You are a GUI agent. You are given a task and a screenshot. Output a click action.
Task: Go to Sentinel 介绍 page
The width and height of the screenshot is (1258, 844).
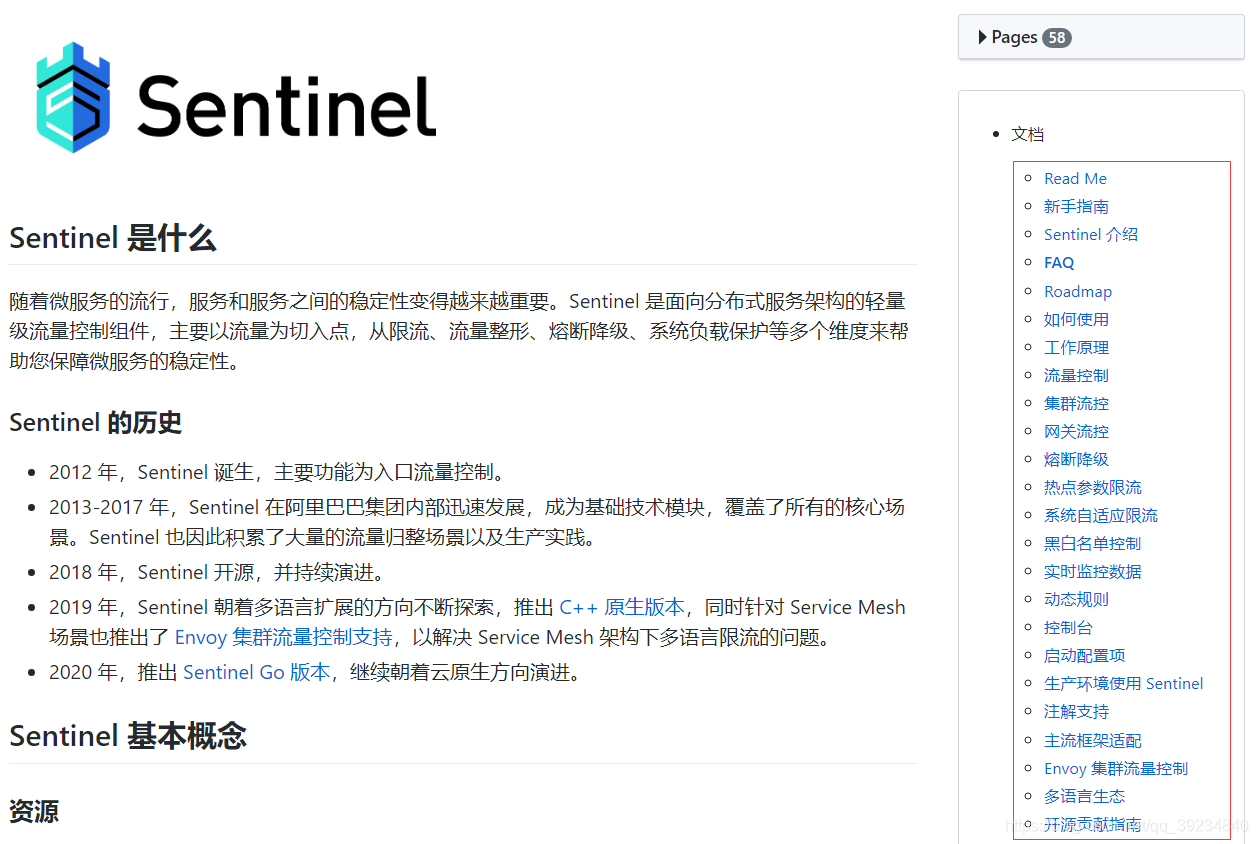point(1091,234)
